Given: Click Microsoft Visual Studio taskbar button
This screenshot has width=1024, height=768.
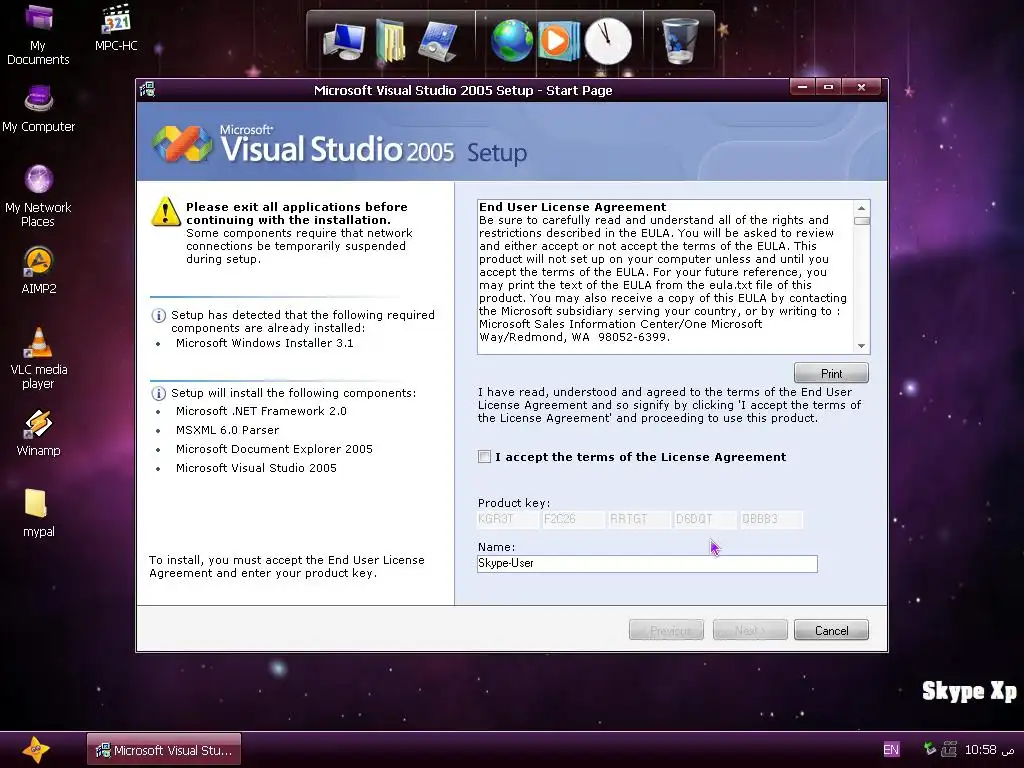Looking at the screenshot, I should (165, 750).
